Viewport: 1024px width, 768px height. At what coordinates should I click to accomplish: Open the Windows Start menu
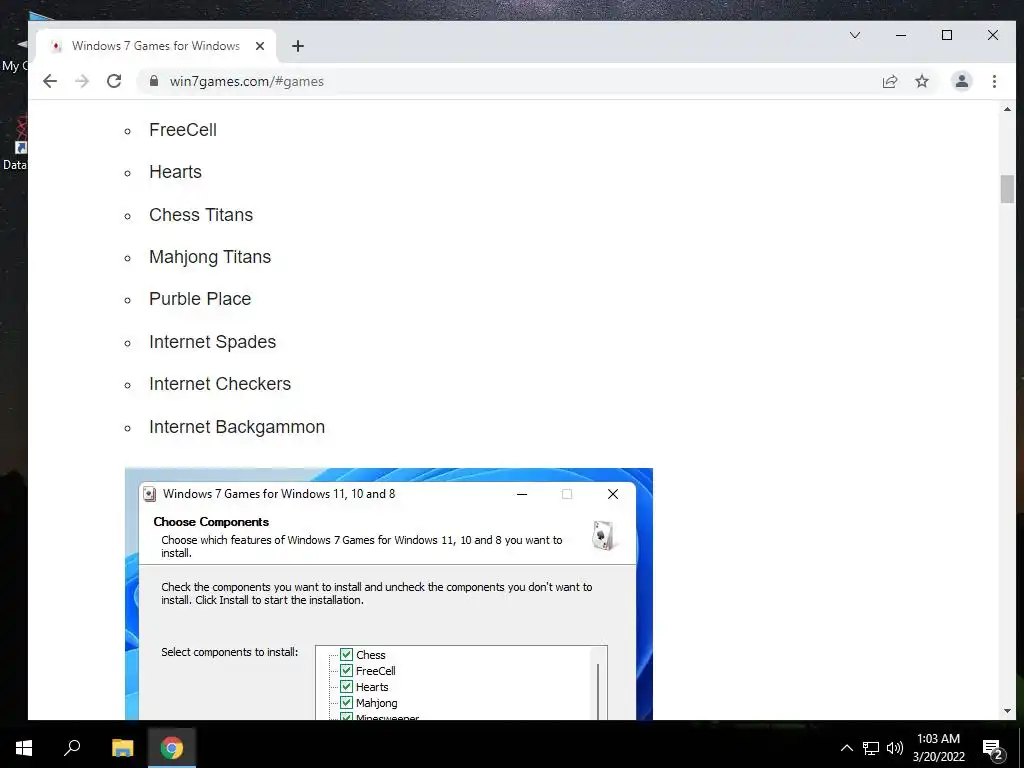pos(24,748)
